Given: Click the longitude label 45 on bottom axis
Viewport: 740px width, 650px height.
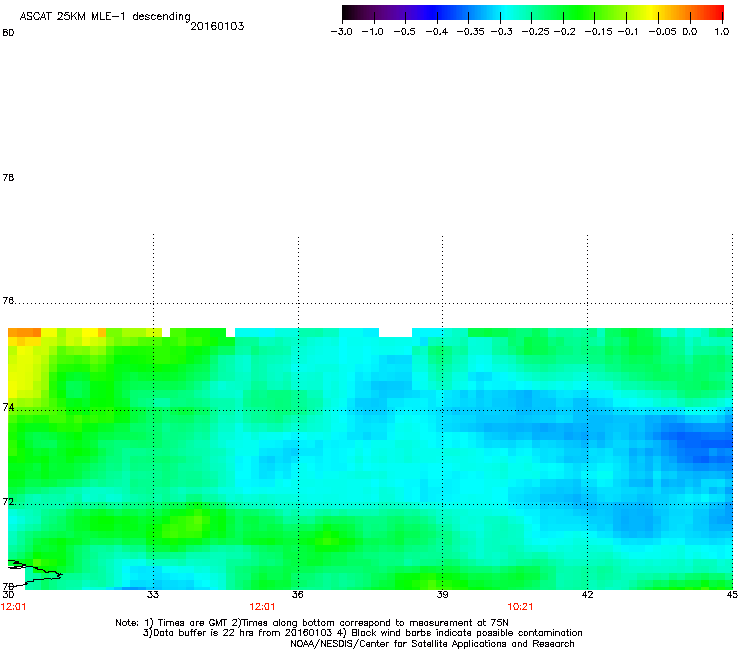Looking at the screenshot, I should click(x=732, y=595).
